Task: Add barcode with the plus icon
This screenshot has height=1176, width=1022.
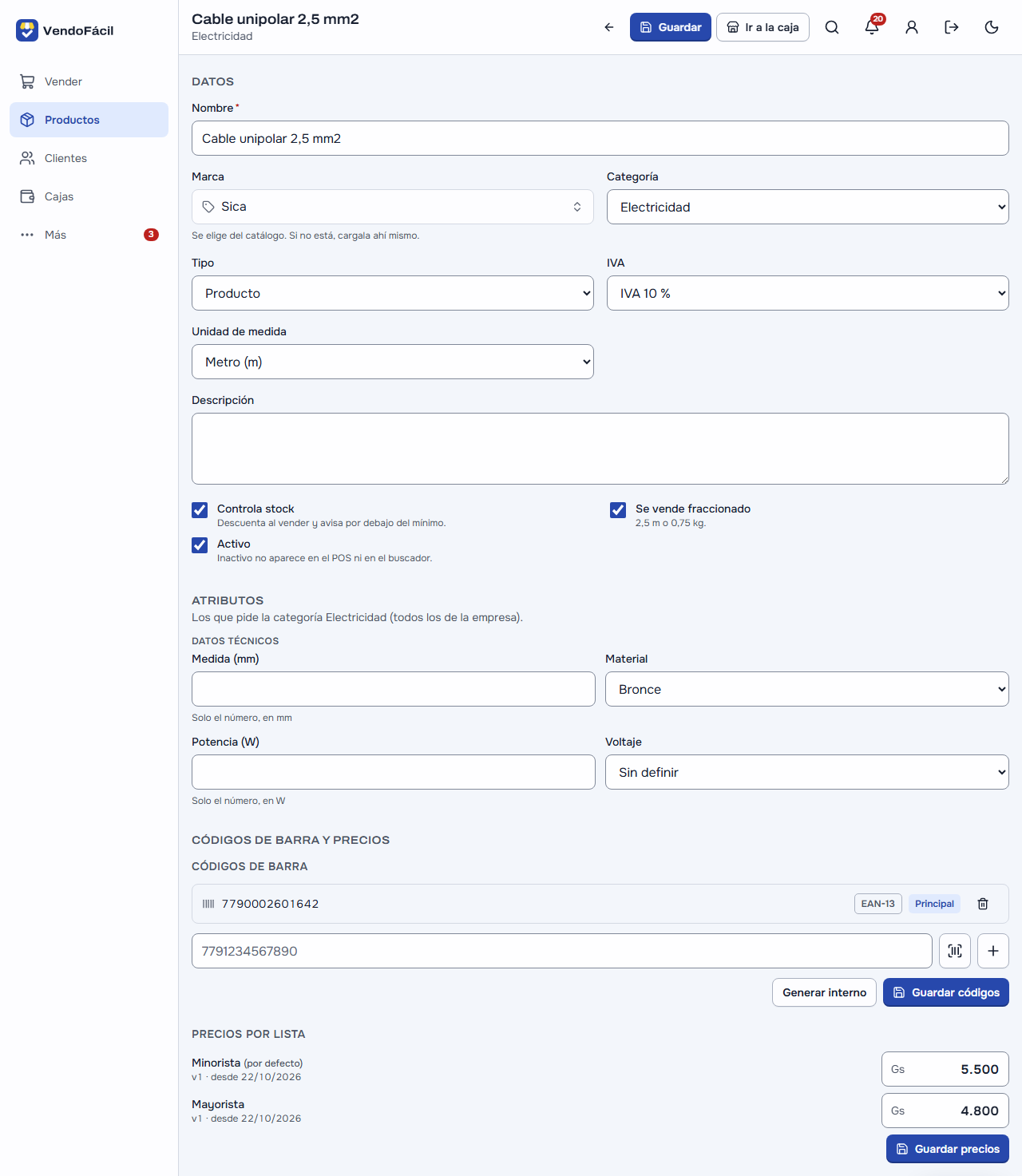Action: click(x=993, y=951)
